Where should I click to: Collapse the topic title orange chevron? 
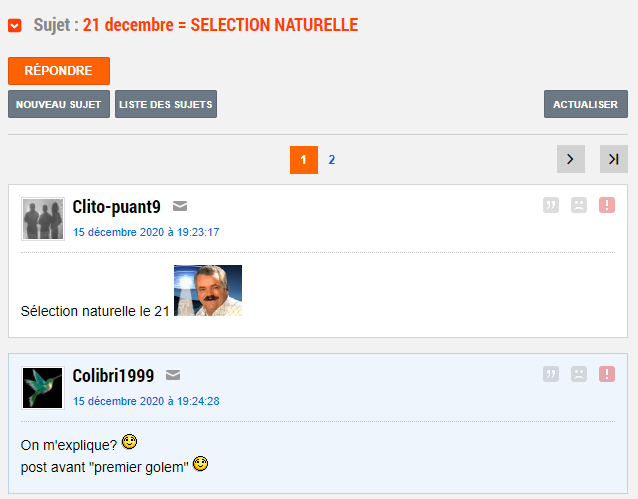tap(15, 25)
